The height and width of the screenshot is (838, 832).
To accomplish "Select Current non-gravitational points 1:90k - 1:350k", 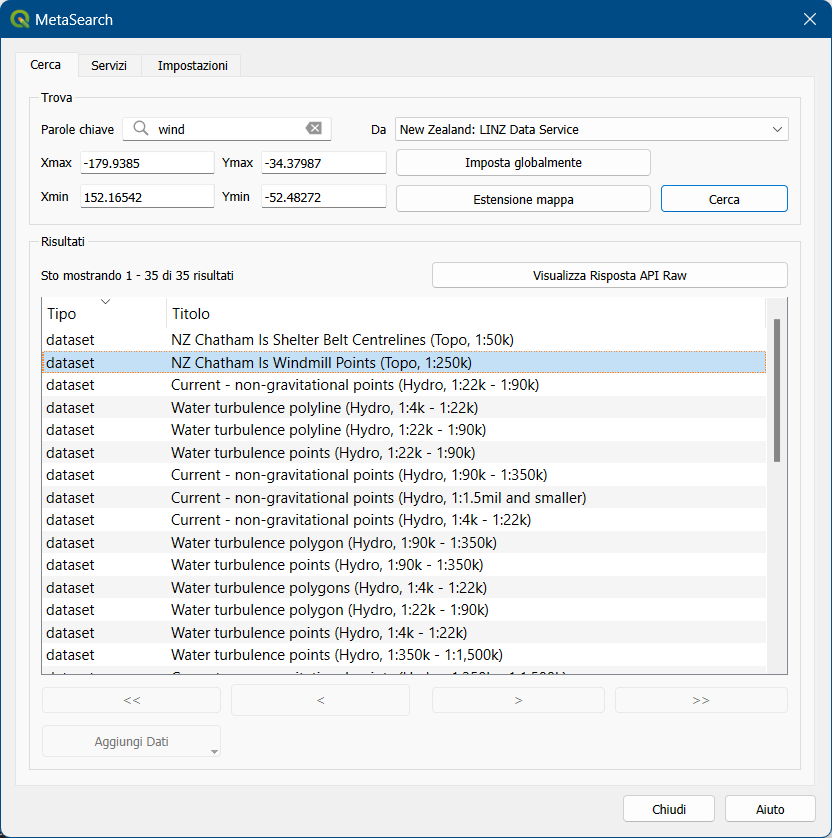I will pos(404,475).
